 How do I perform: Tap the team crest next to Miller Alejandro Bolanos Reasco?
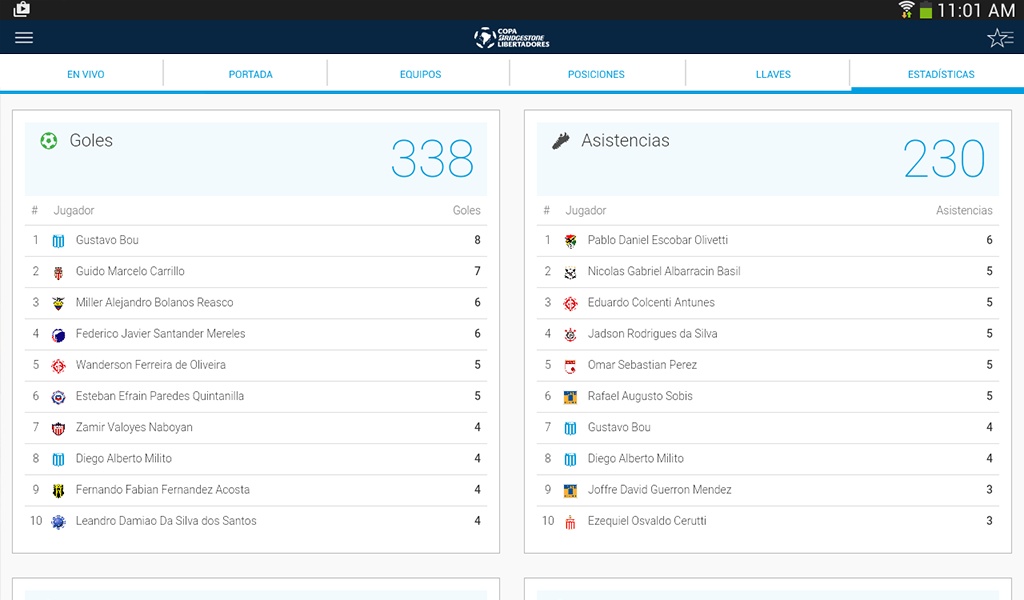(x=58, y=303)
